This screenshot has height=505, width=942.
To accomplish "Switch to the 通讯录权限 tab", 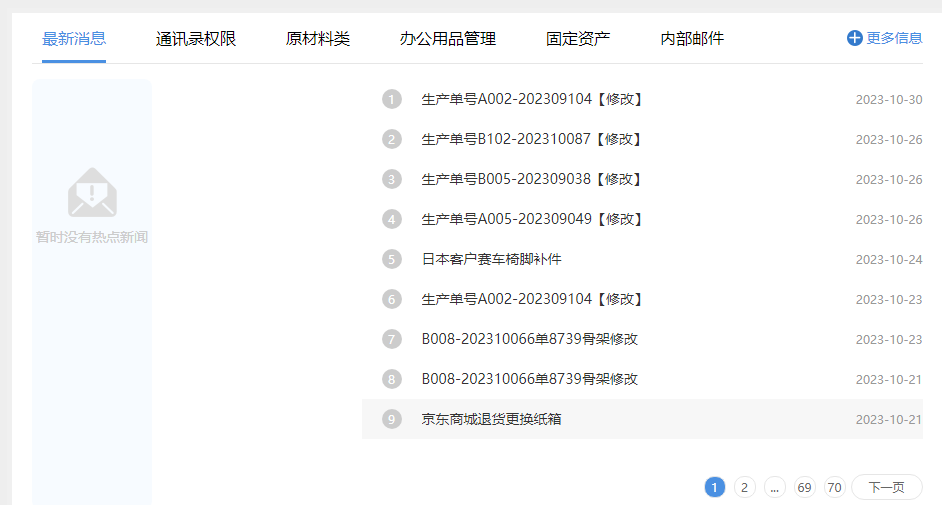I will tap(196, 39).
